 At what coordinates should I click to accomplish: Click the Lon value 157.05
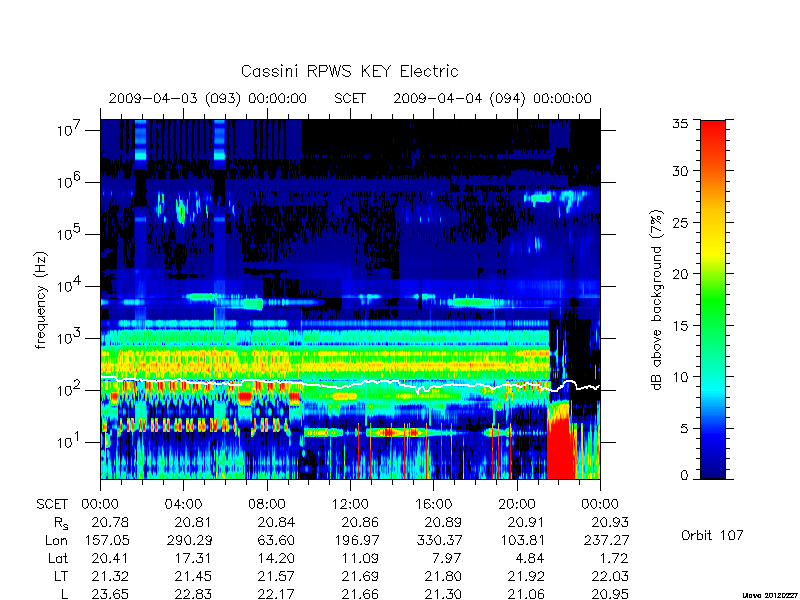[x=106, y=540]
